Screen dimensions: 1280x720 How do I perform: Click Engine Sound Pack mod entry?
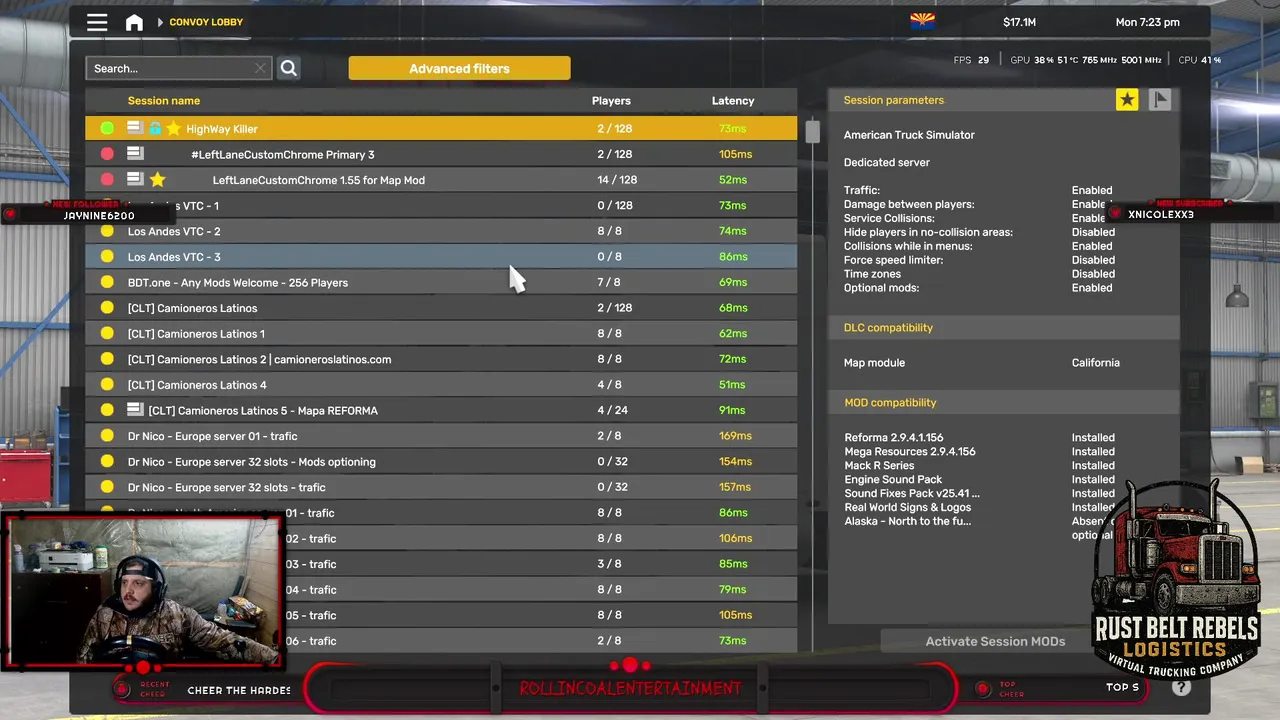(x=893, y=479)
